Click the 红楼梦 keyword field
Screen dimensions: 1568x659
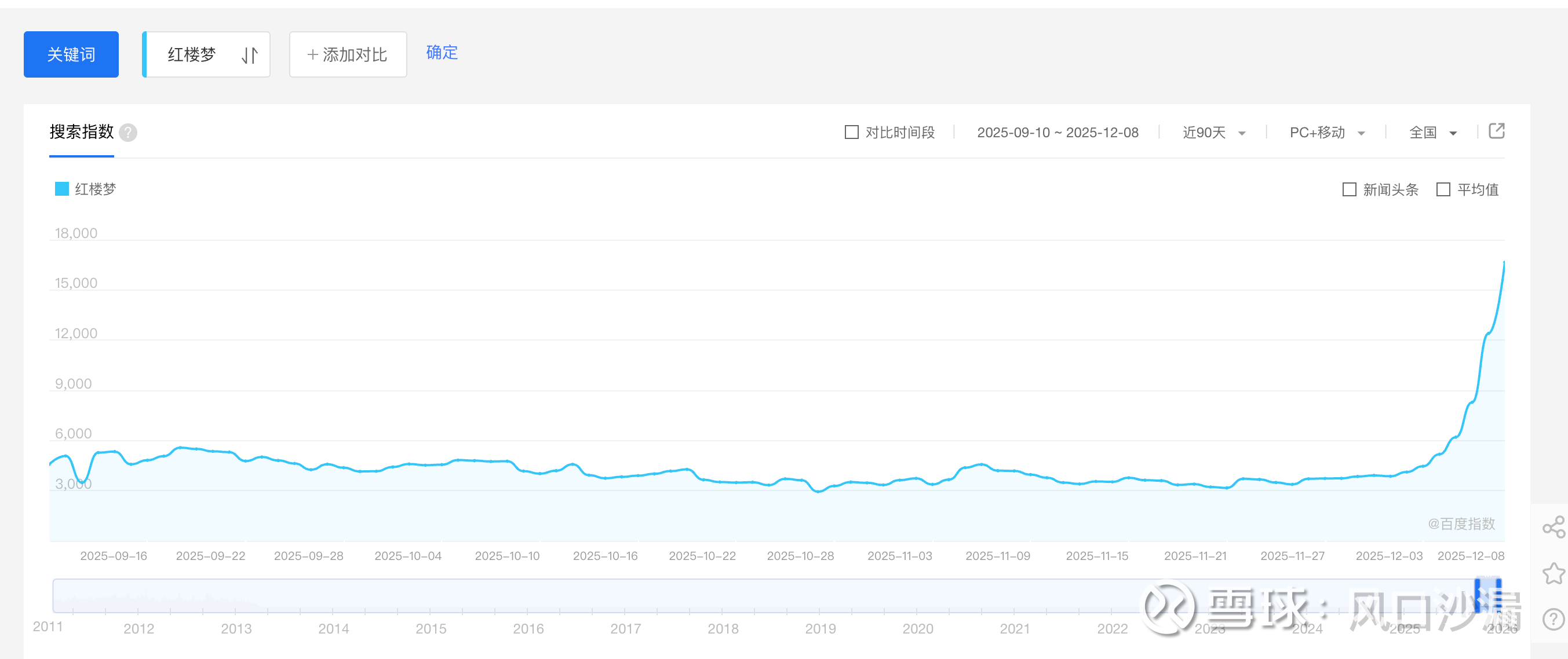point(192,55)
